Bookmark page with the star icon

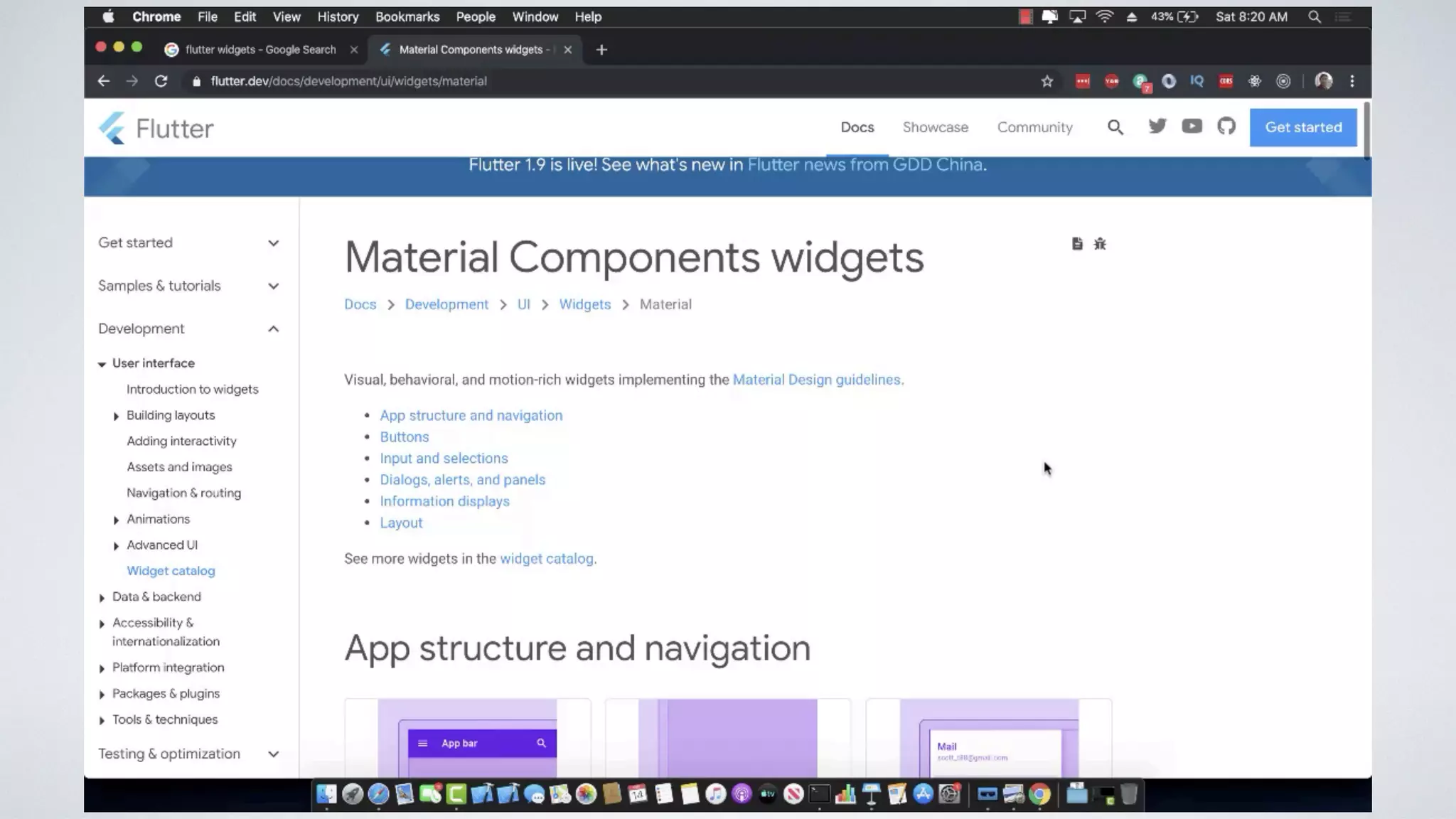(x=1046, y=81)
